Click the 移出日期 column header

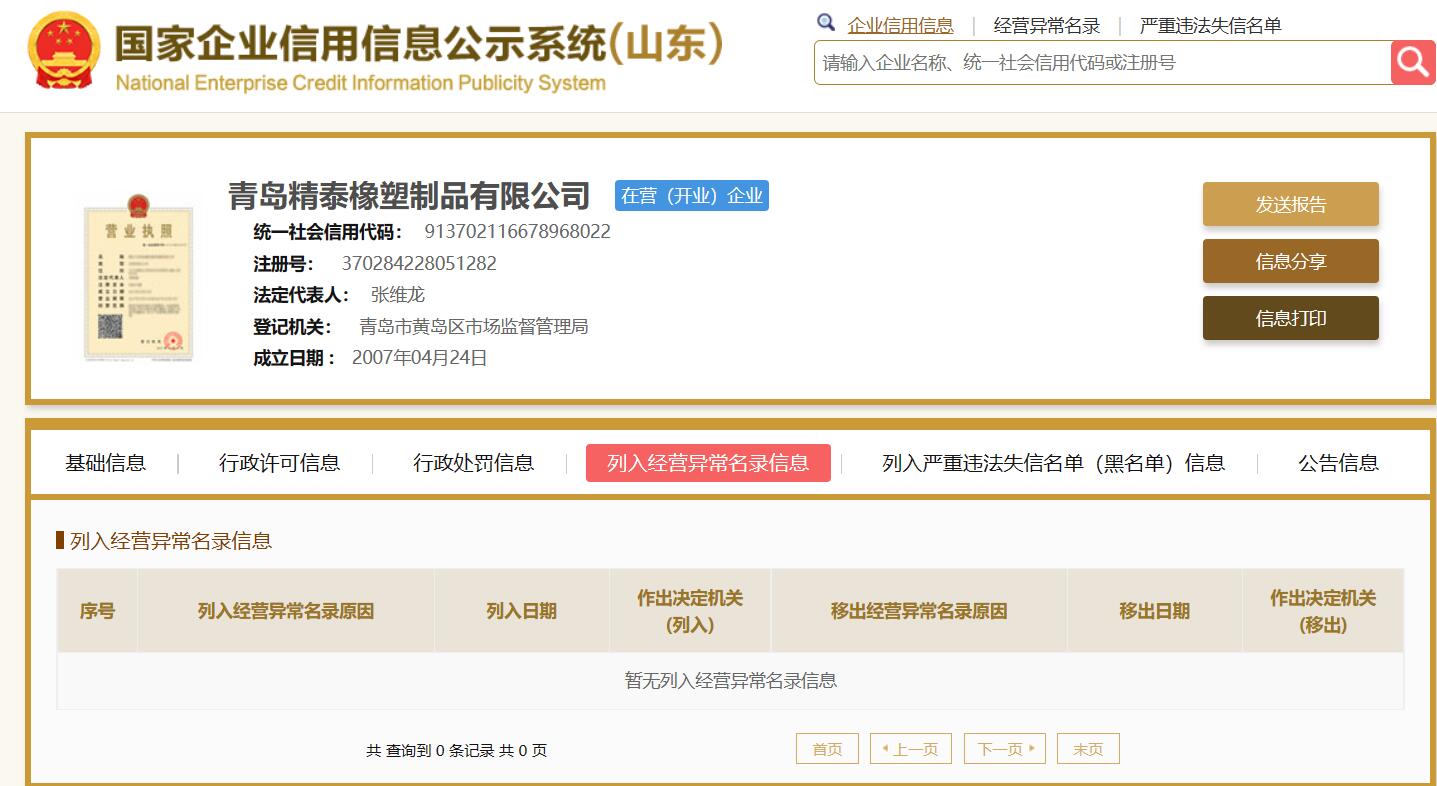1155,611
